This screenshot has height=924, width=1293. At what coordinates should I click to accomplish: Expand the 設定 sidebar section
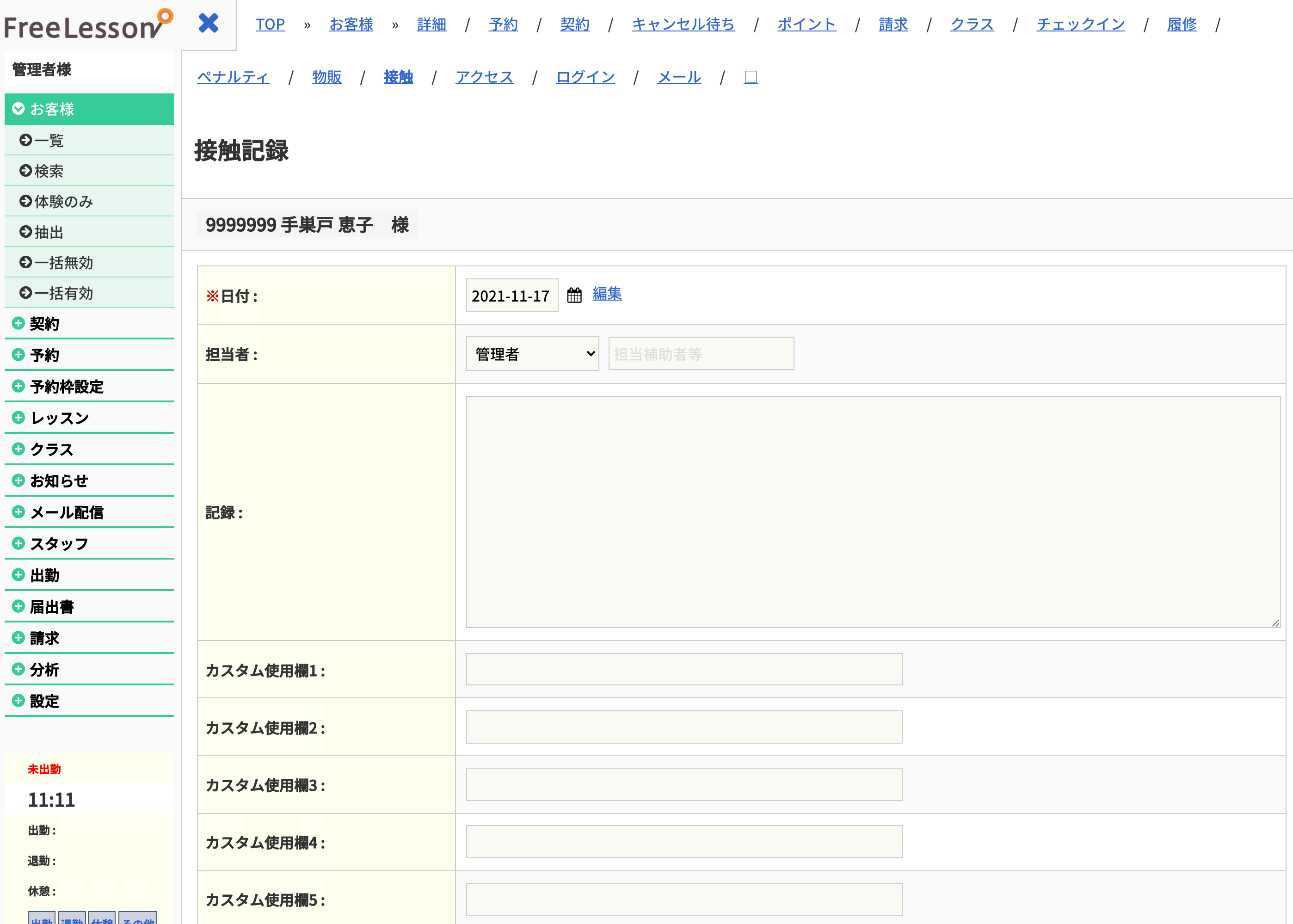(89, 701)
